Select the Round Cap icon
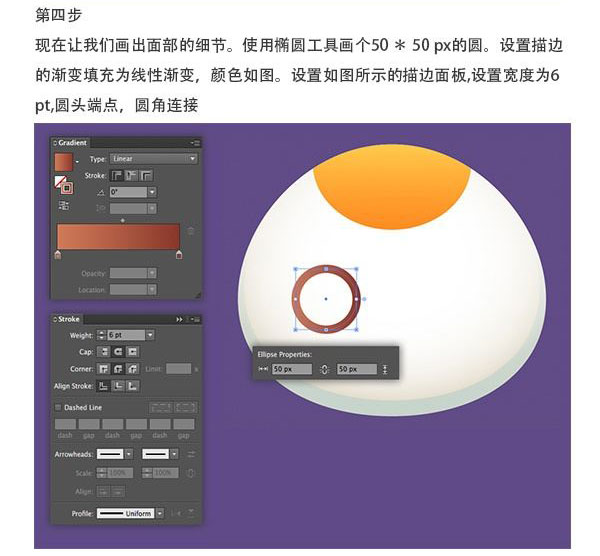600x556 pixels. pos(118,352)
